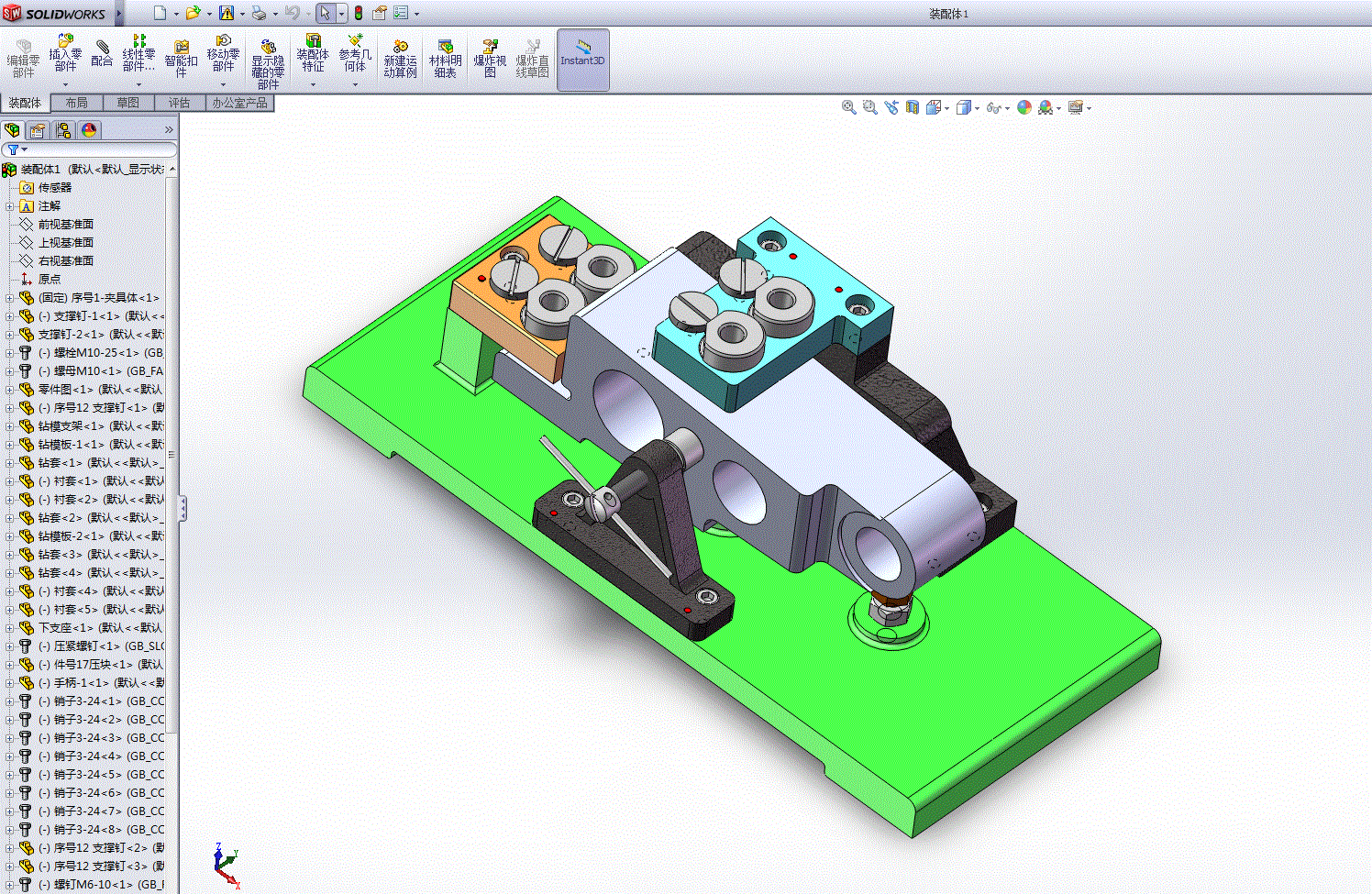This screenshot has height=894, width=1372.
Task: Open the ConfigurationManager panel tab
Action: click(x=63, y=130)
